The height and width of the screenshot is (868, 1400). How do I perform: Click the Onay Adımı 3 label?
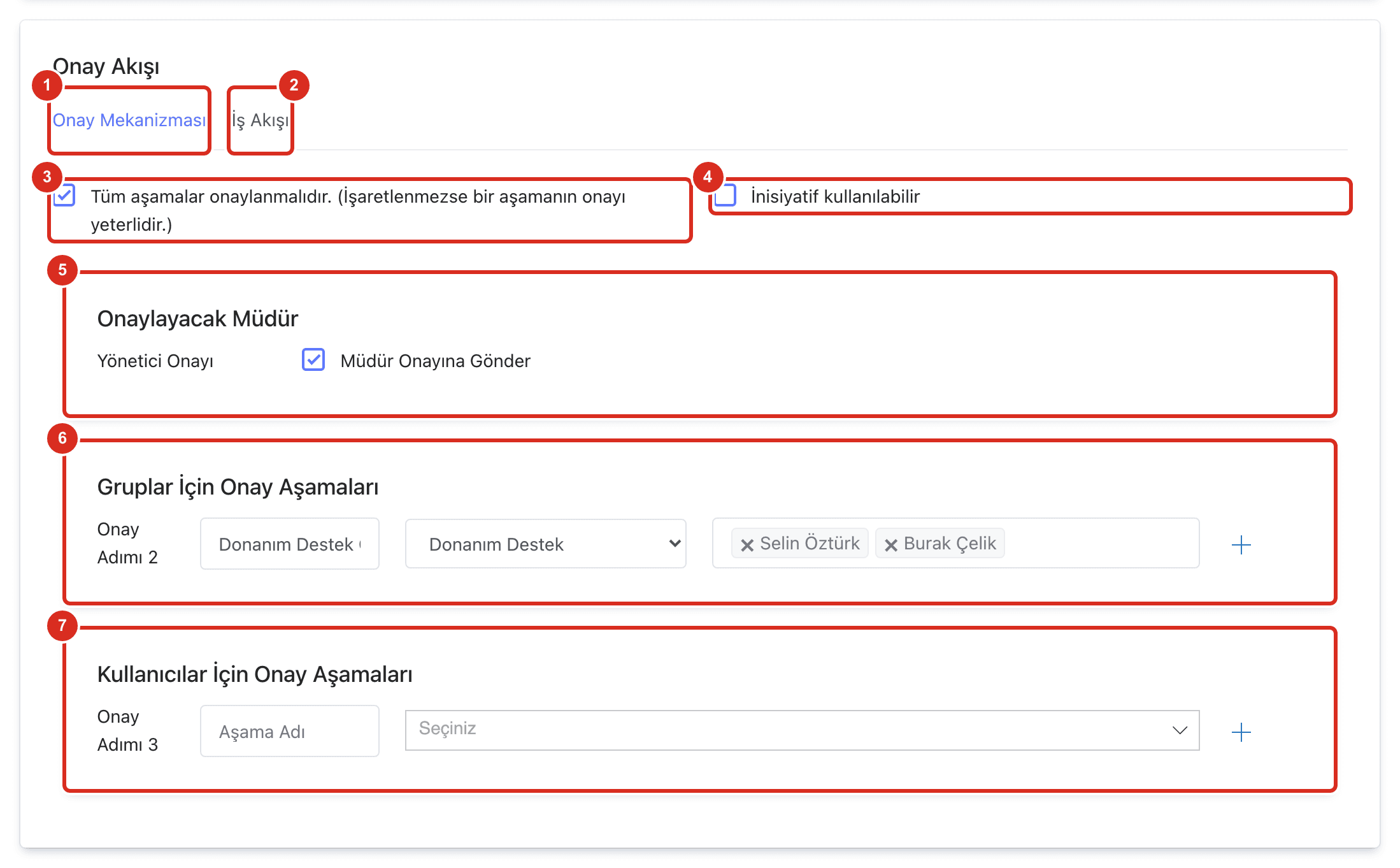[127, 730]
